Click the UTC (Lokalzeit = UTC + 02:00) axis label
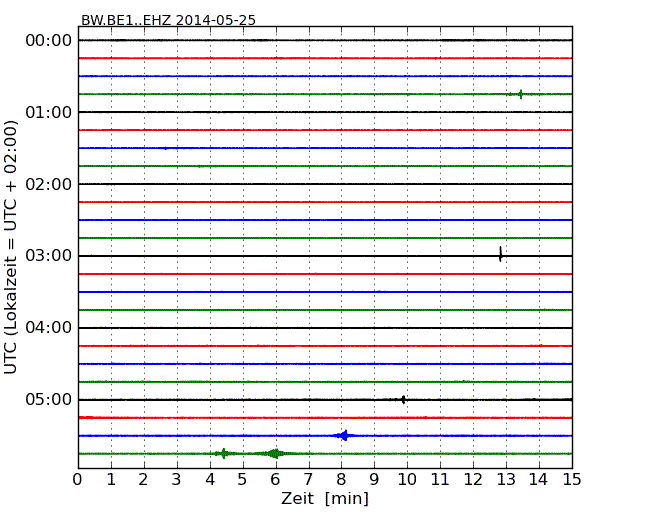The width and height of the screenshot is (650, 520). click(x=11, y=248)
